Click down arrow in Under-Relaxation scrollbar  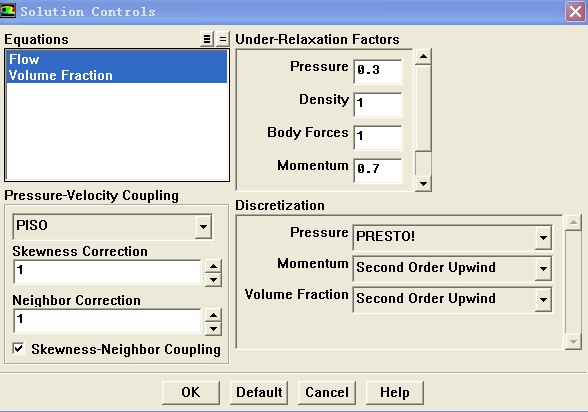point(423,183)
